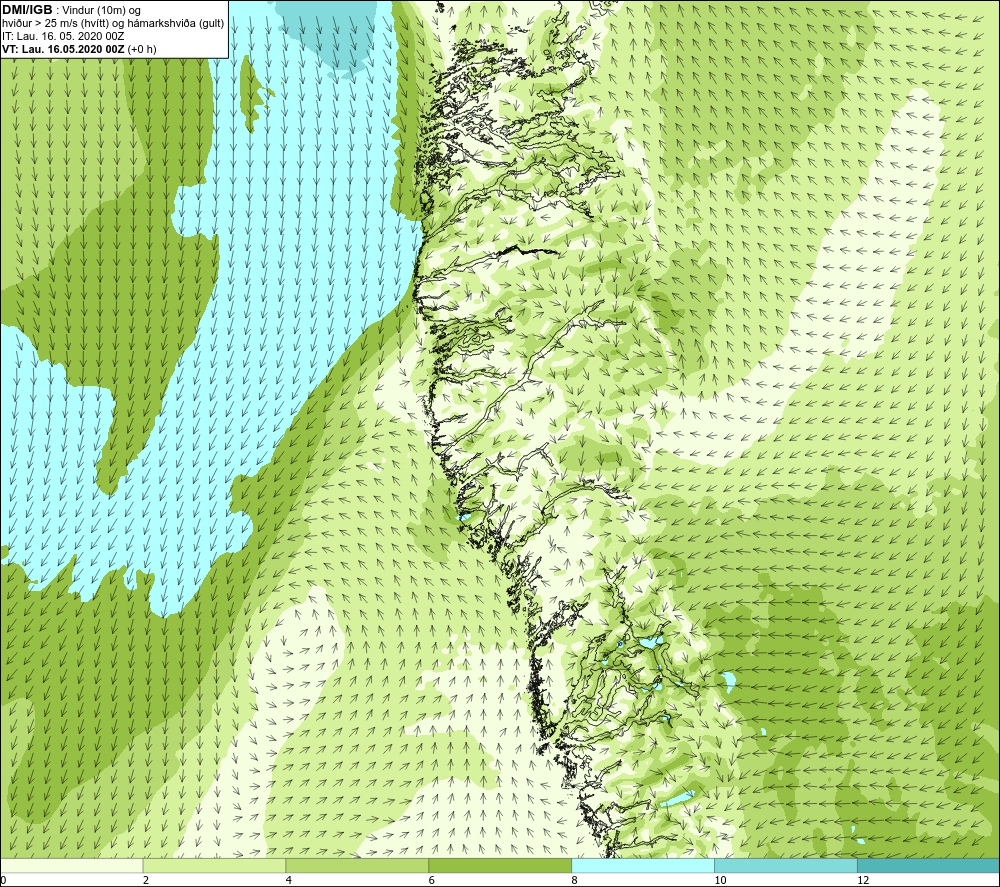Click the legend swatch above 12 m/s

pyautogui.click(x=929, y=865)
